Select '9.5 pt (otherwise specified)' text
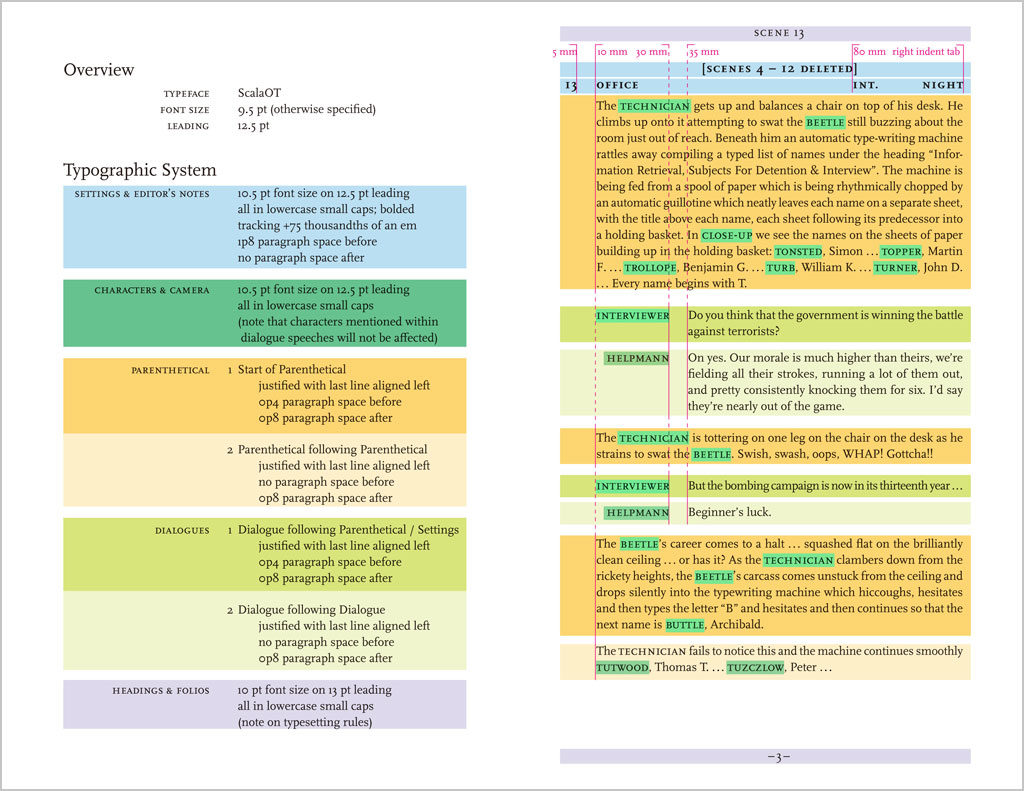The width and height of the screenshot is (1024, 791). coord(307,109)
